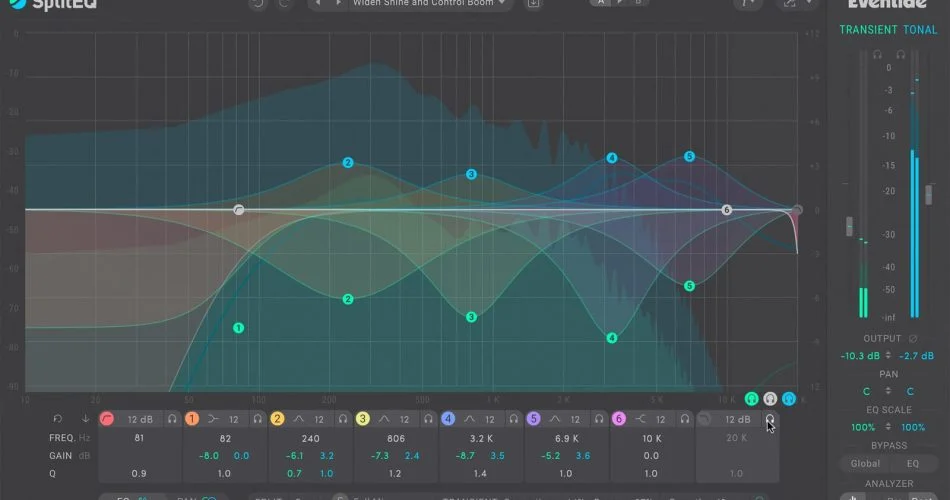
Task: Click transient output gain fader handle
Action: pos(849,226)
